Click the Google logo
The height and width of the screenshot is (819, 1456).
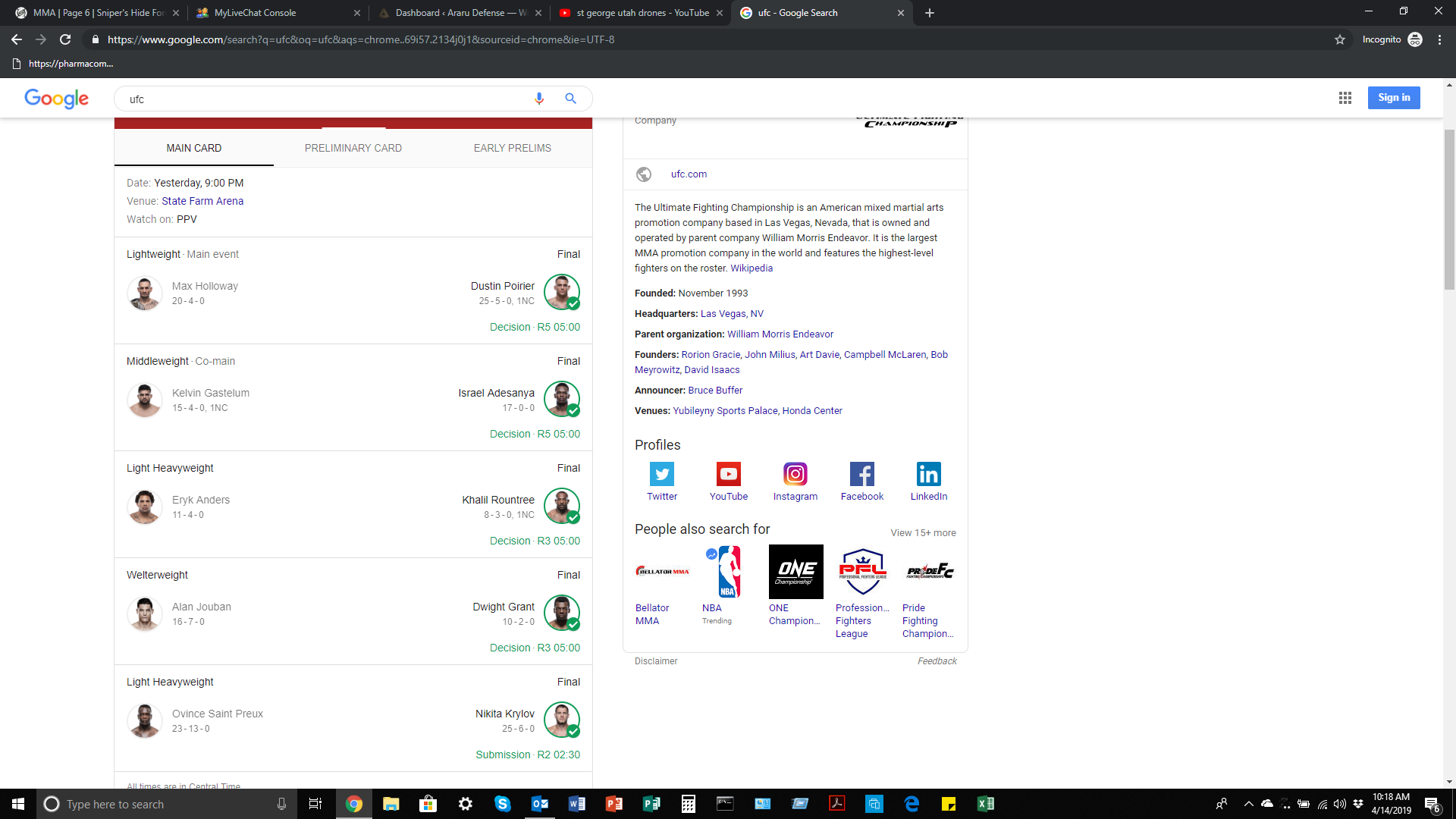[x=56, y=99]
